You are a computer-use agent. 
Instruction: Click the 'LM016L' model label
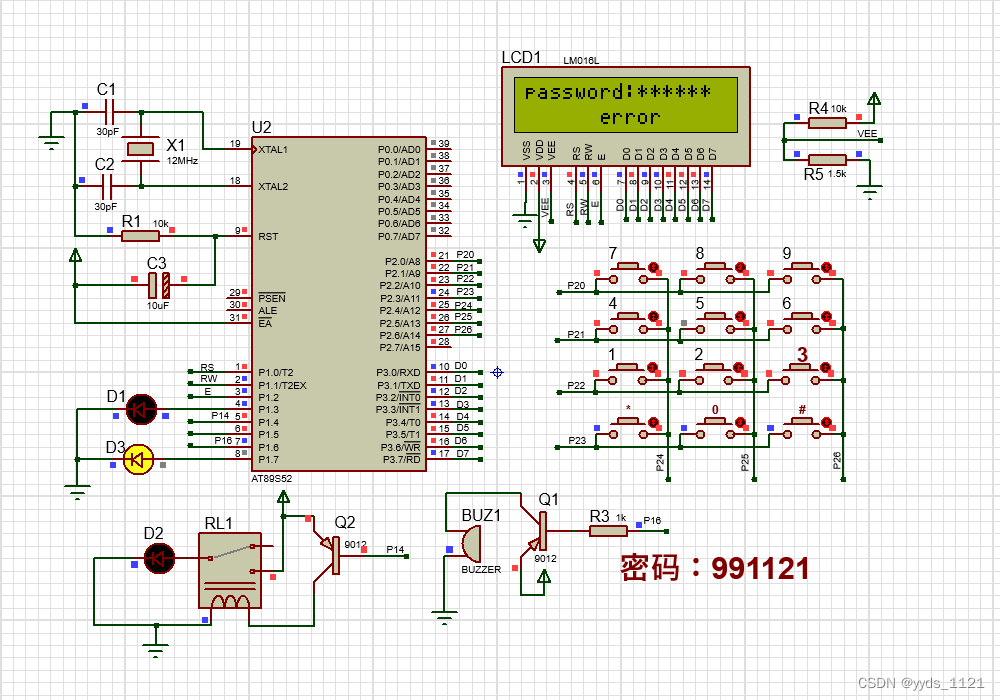click(x=581, y=61)
